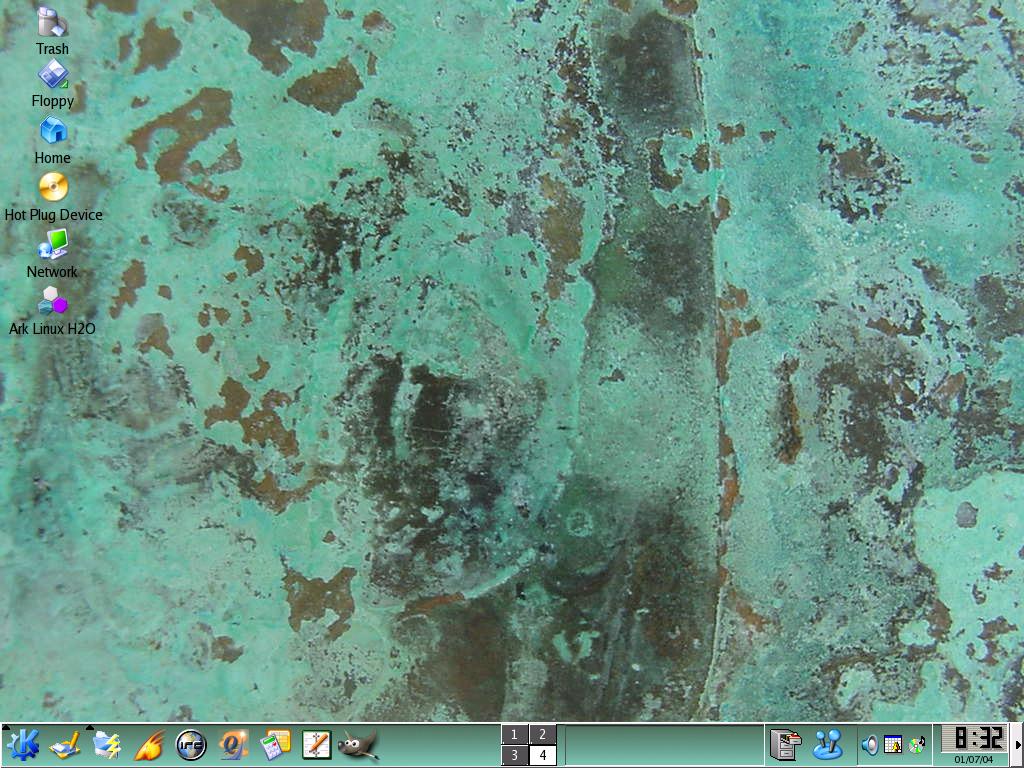This screenshot has width=1024, height=768.
Task: Click the blue joystick icon in panel
Action: (x=827, y=745)
